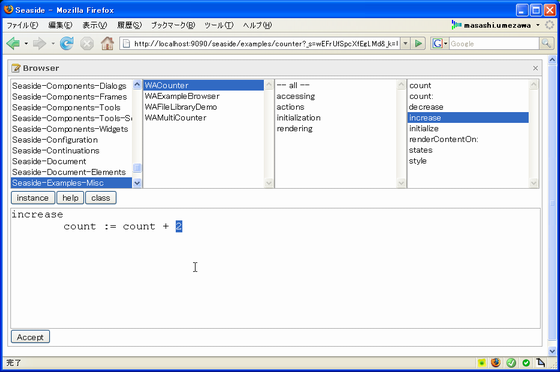This screenshot has width=560, height=372.
Task: Close the Seaside Browser panel with the X
Action: click(535, 68)
